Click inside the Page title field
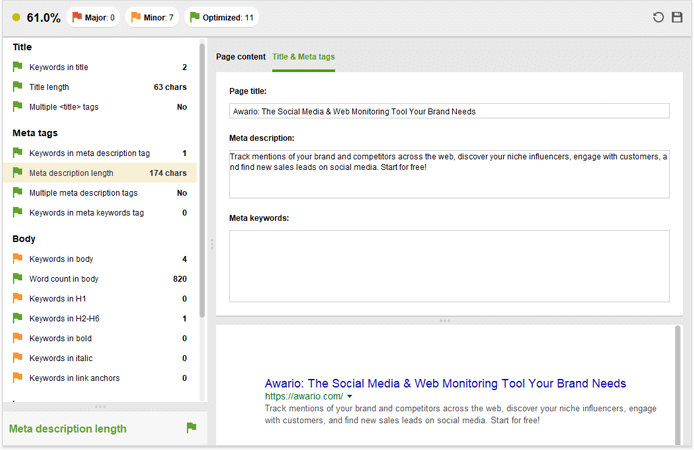Image resolution: width=694 pixels, height=450 pixels. click(449, 111)
